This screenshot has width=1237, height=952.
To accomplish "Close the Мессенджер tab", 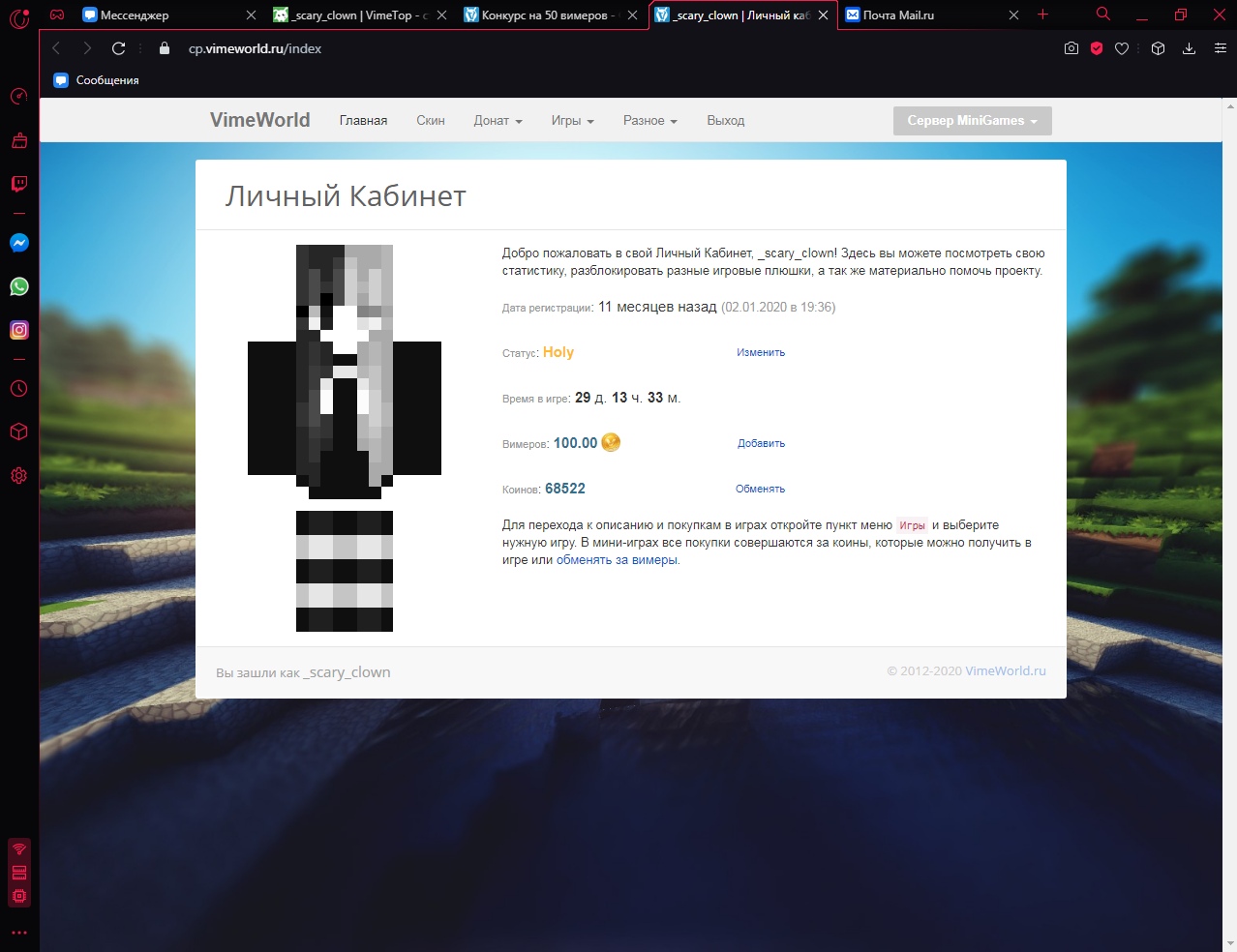I will [251, 15].
